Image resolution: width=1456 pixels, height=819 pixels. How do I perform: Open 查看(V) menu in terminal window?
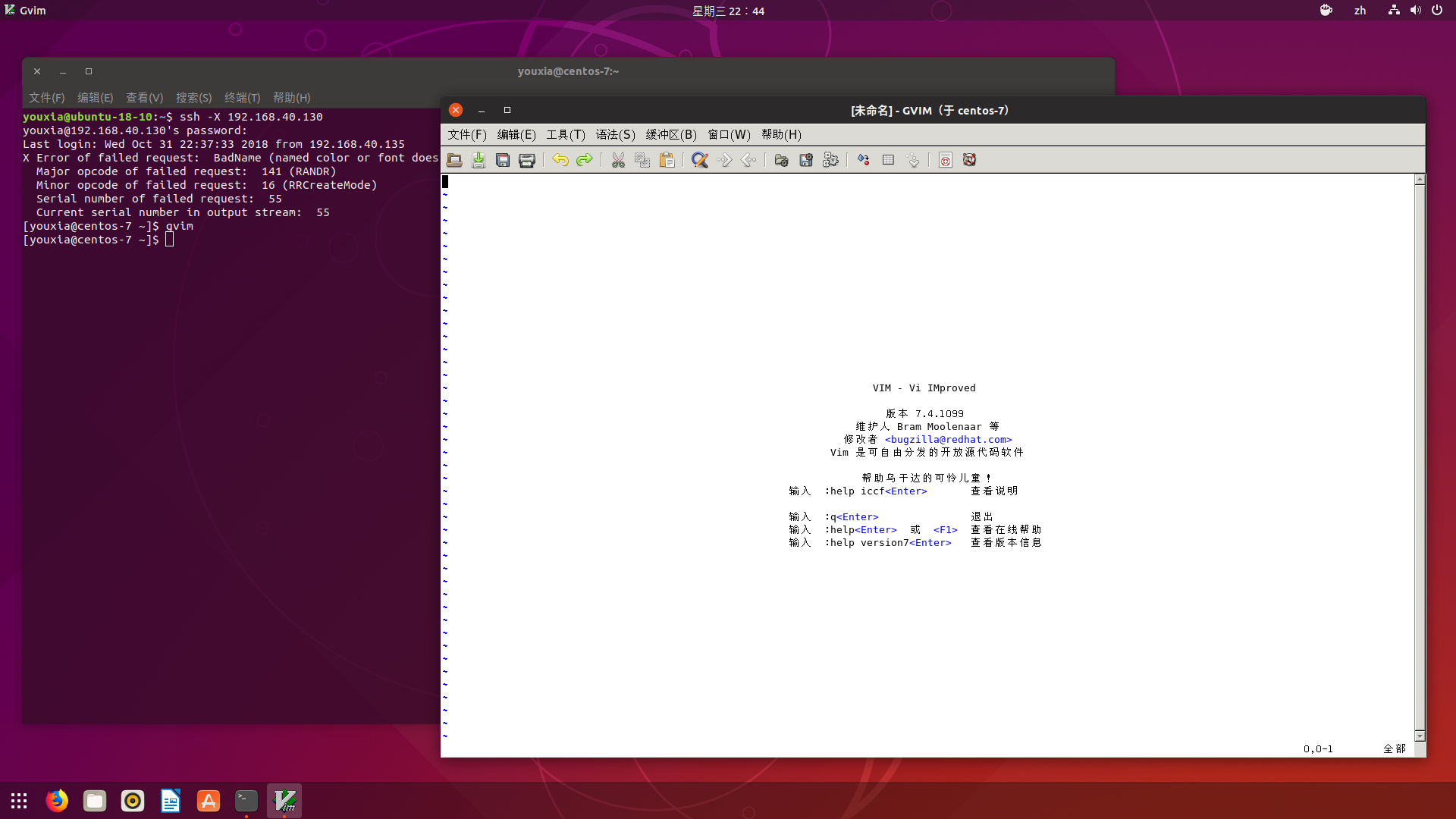point(145,98)
